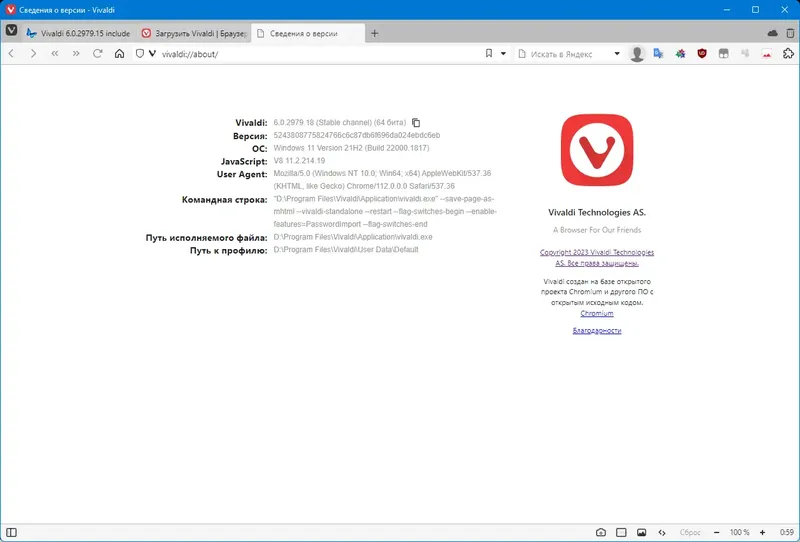This screenshot has width=800, height=542.
Task: Click the 0:59 clock in status bar
Action: coord(787,532)
